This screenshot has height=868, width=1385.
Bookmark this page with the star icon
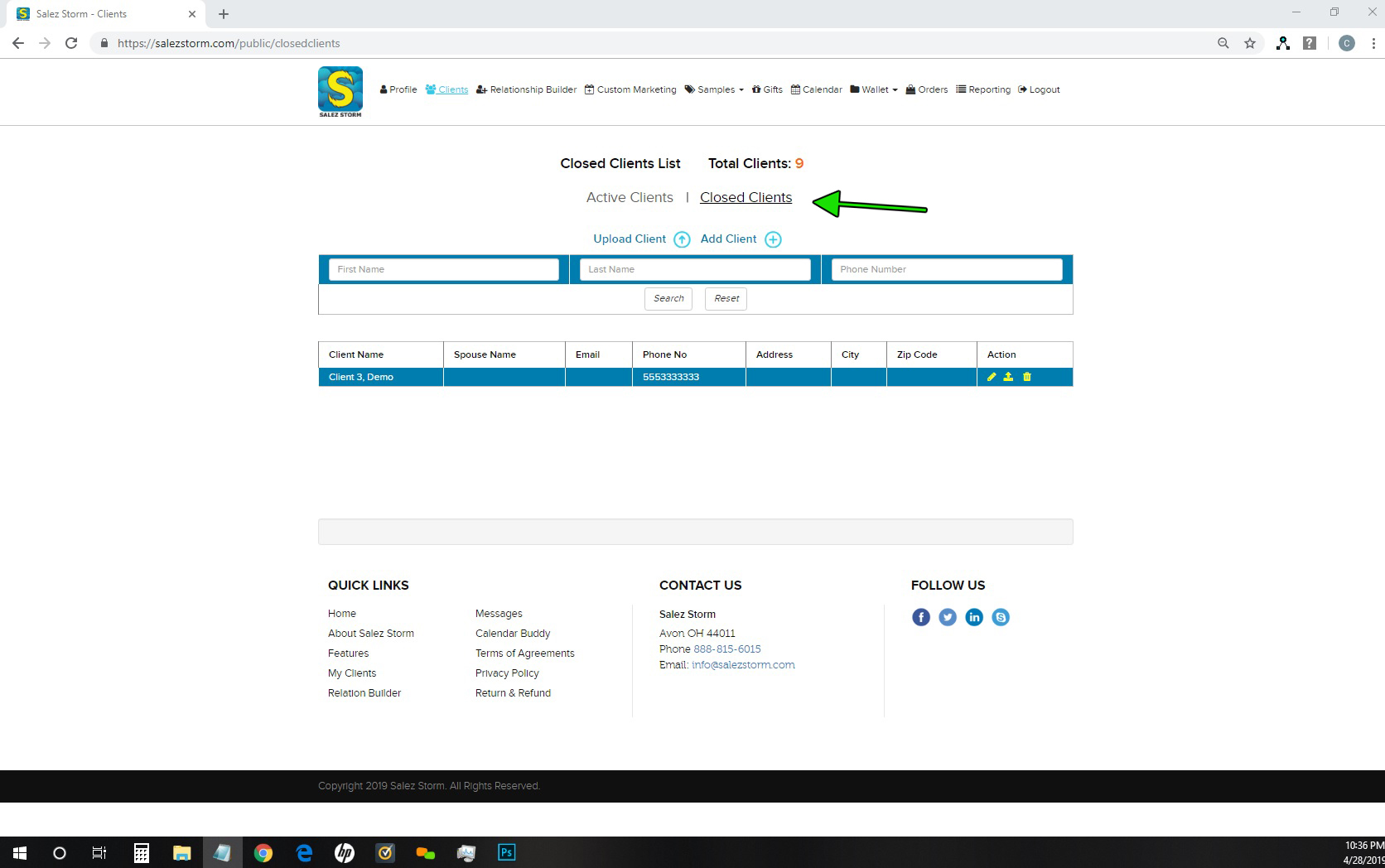click(x=1250, y=43)
